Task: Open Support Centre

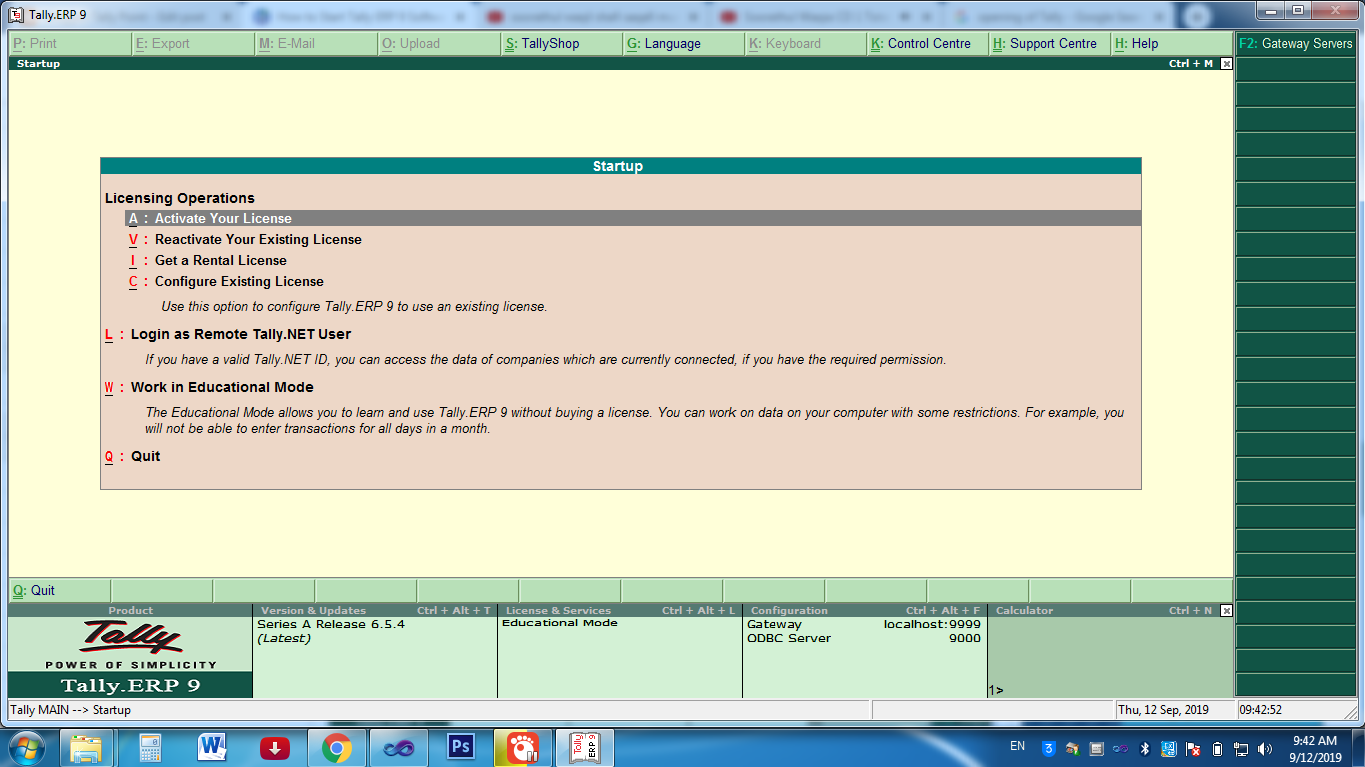Action: [1050, 44]
